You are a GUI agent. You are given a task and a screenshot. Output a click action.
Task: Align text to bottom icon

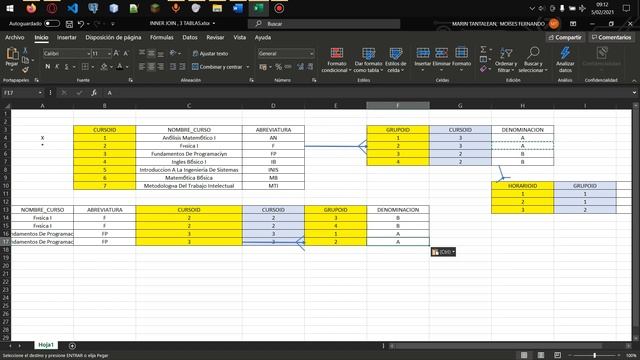[160, 53]
